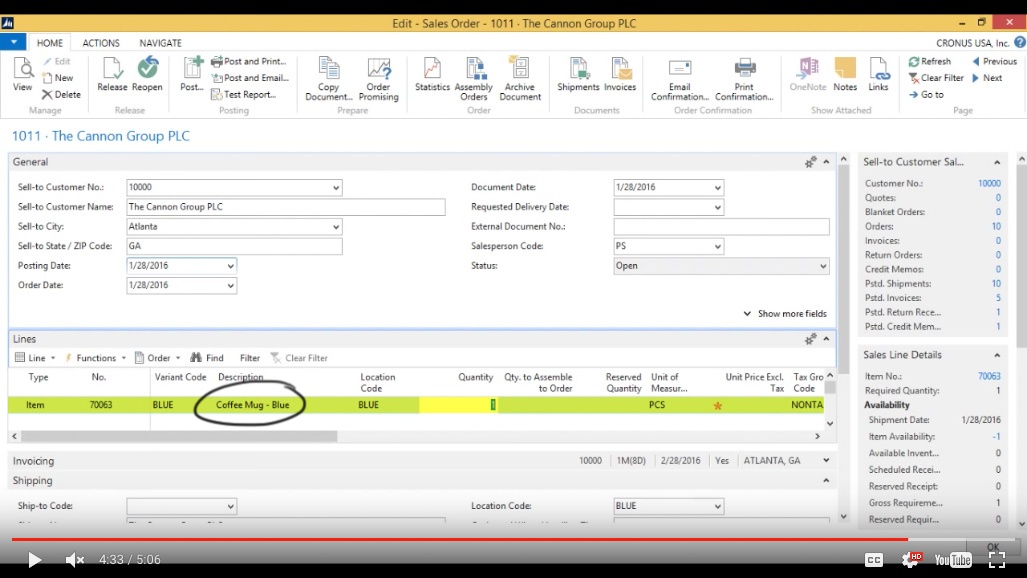Open Salesperson Code dropdown
Viewport: 1027px width, 578px height.
pyautogui.click(x=717, y=246)
